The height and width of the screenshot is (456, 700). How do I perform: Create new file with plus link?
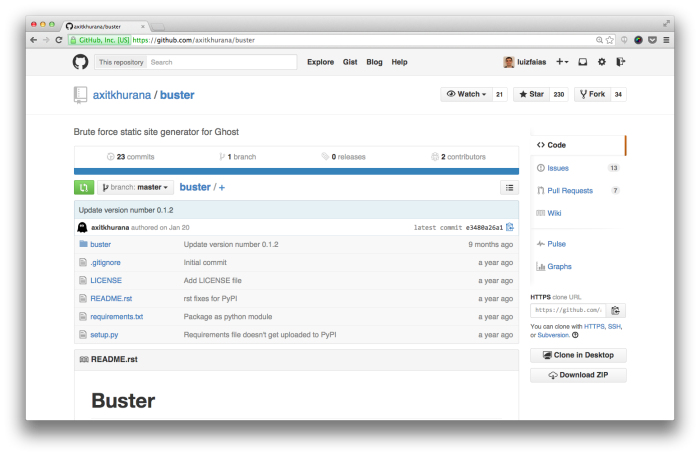coord(221,188)
